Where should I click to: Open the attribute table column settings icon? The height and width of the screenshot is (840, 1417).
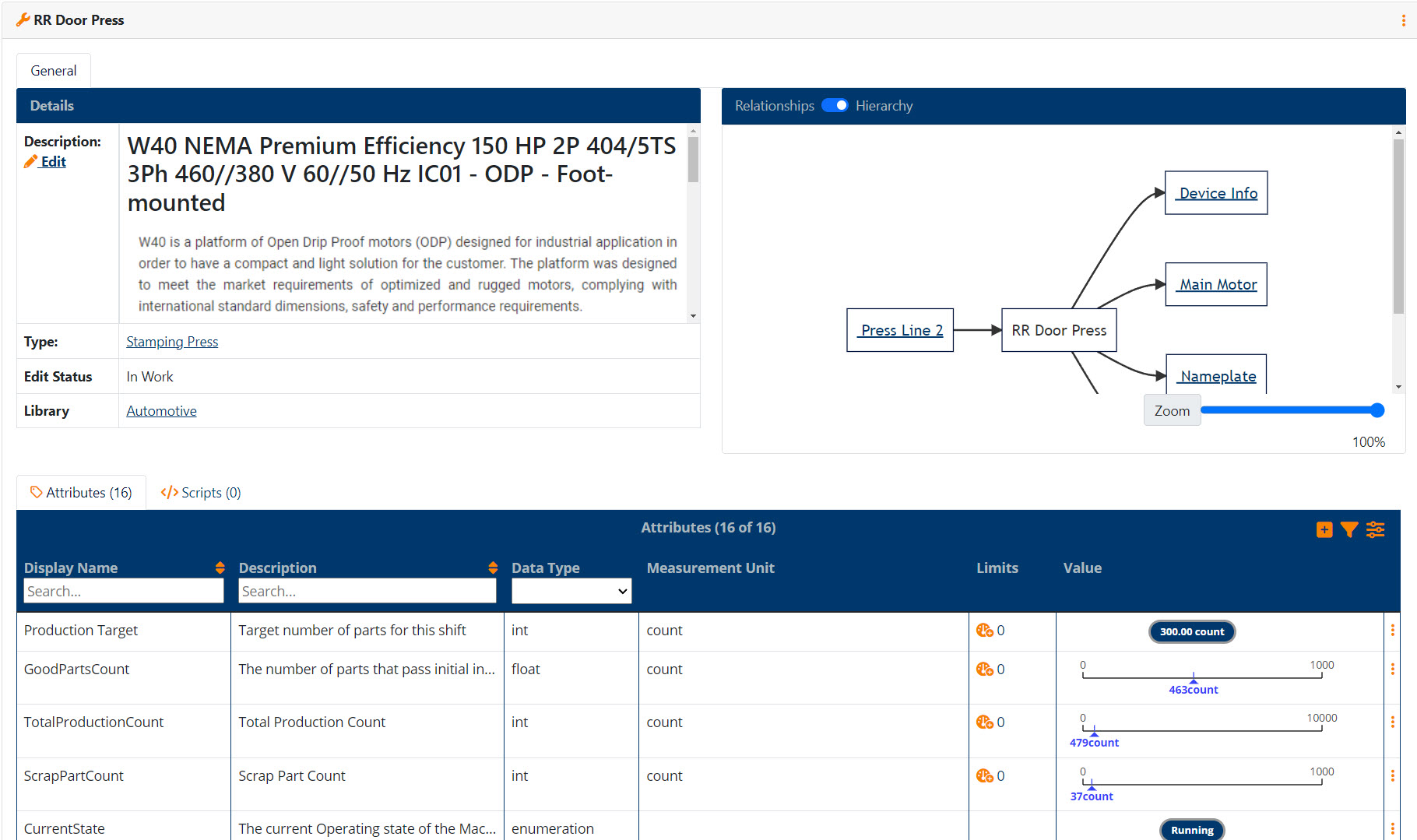[1376, 530]
